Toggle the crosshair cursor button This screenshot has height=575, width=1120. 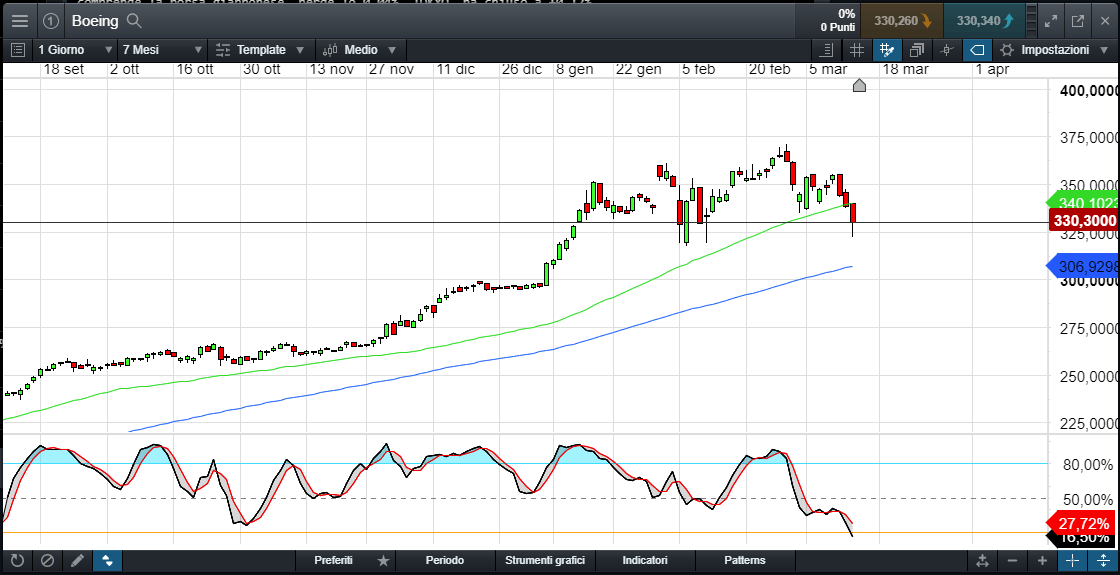(x=1072, y=561)
